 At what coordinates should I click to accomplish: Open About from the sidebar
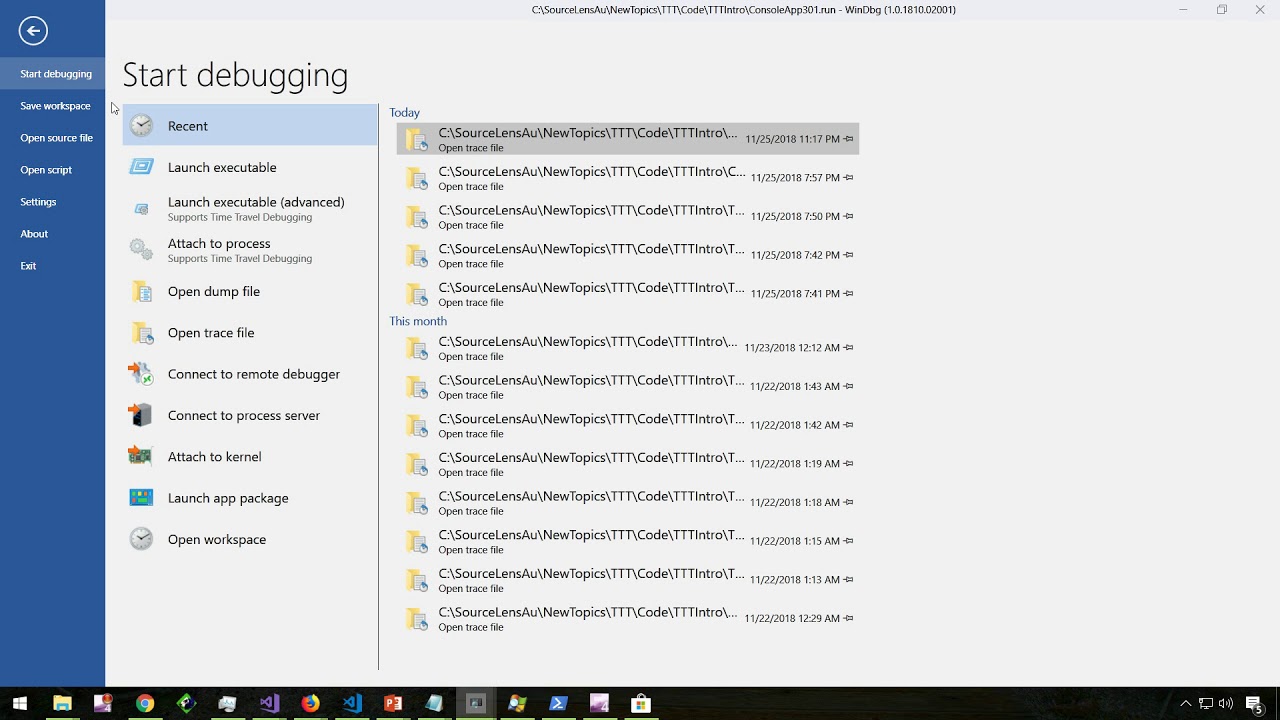point(52,234)
